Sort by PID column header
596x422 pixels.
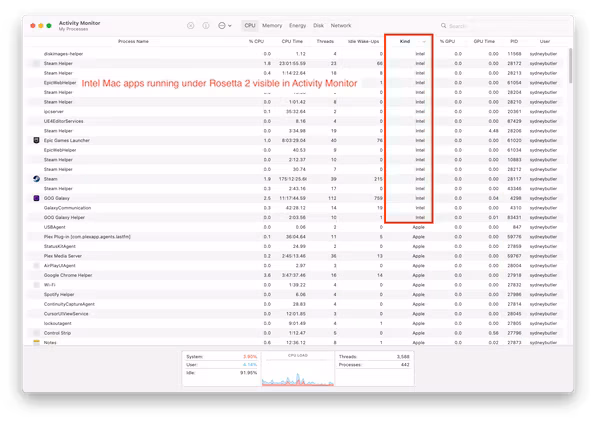point(514,41)
